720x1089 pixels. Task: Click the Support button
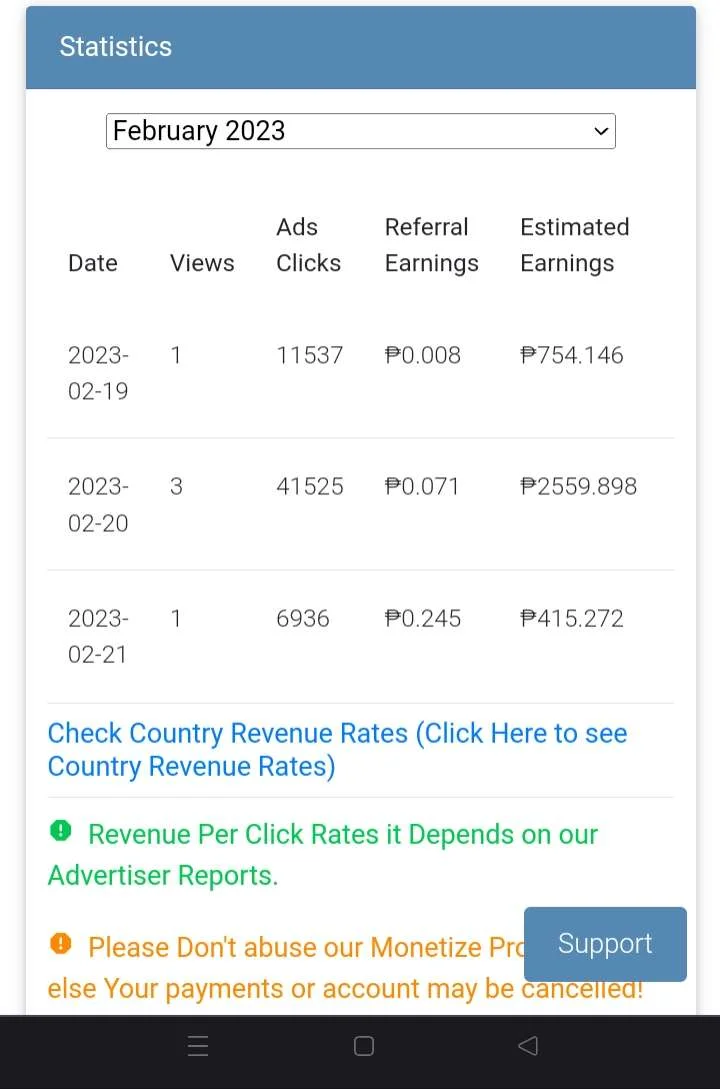pos(605,944)
